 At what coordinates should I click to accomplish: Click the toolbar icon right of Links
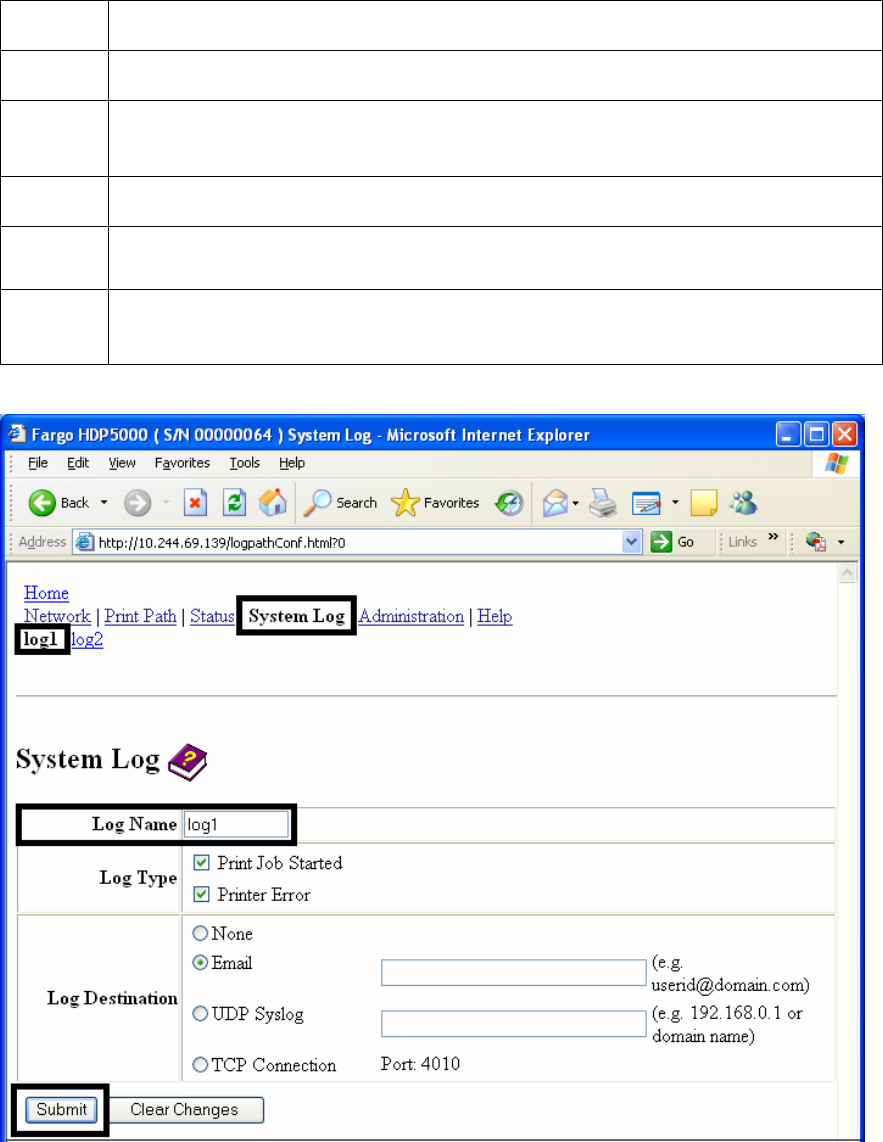tap(816, 542)
